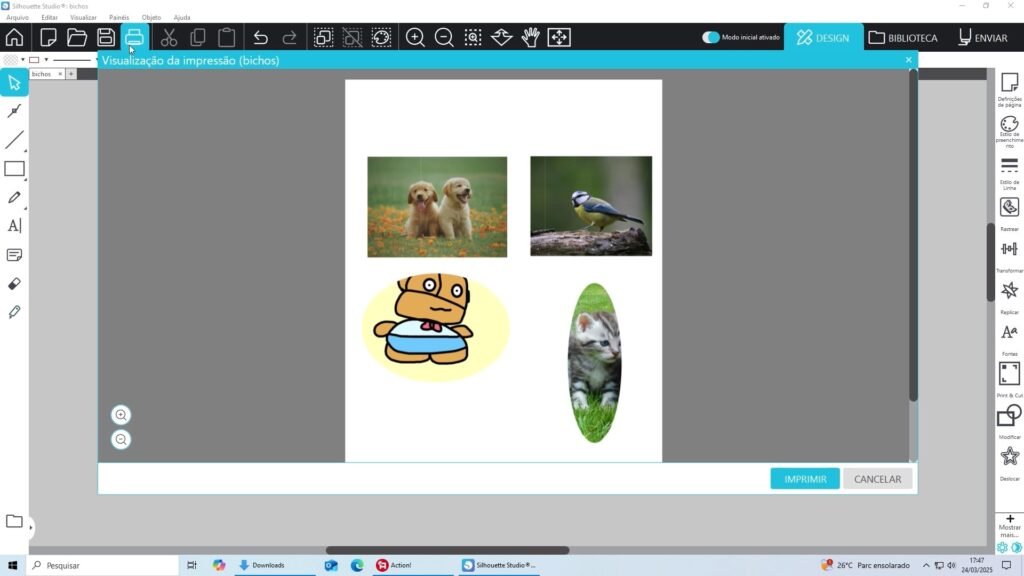Create a new document

(48, 37)
